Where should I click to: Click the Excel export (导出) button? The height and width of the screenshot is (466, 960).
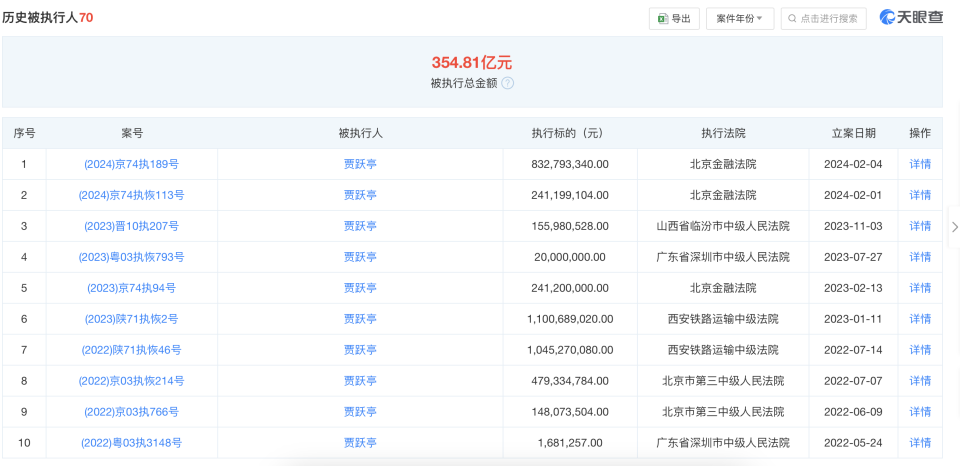pyautogui.click(x=674, y=19)
